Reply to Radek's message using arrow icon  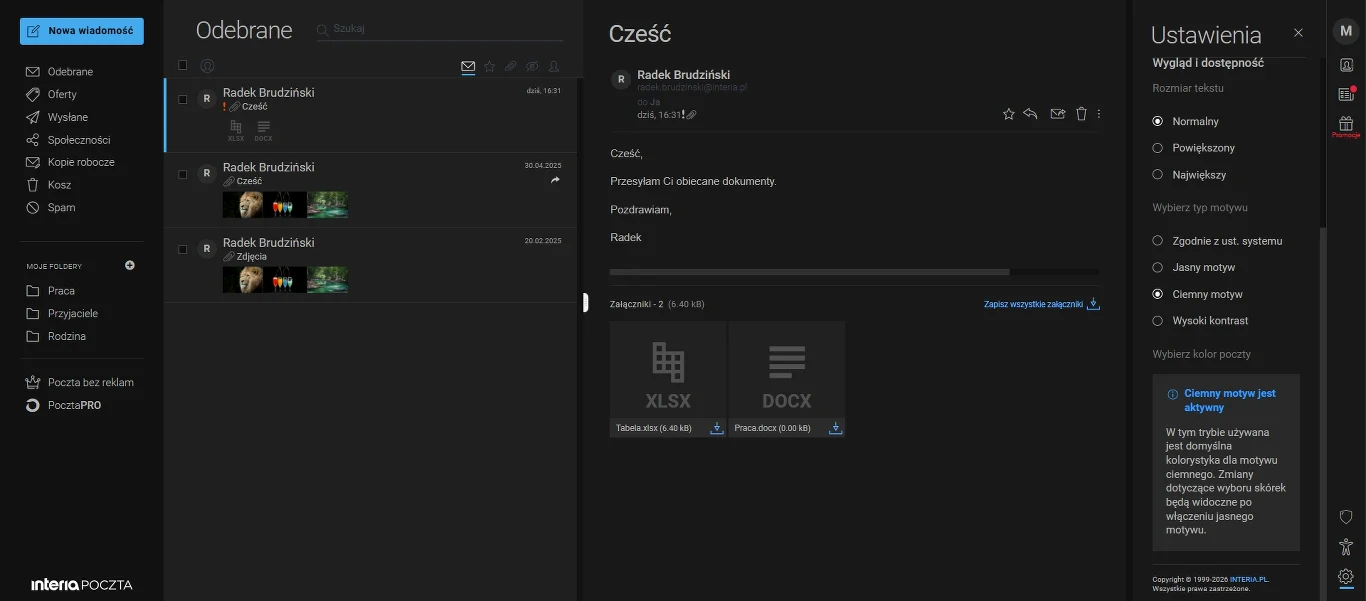1031,114
